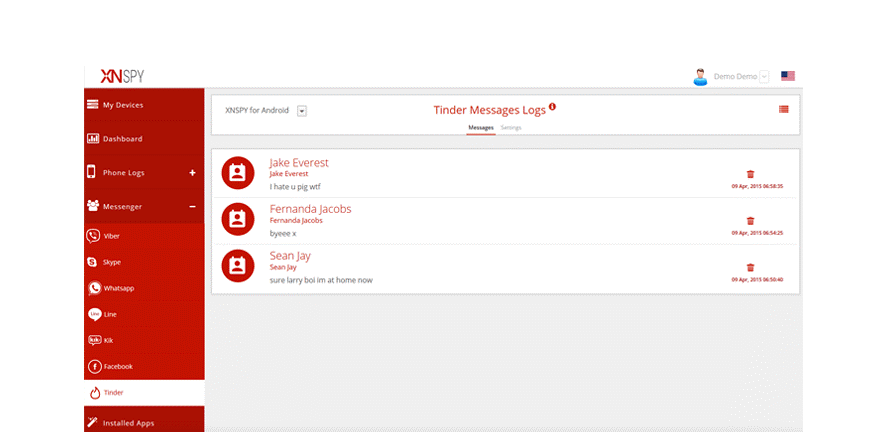885x432 pixels.
Task: Click the XNSPY logo
Action: pos(122,76)
